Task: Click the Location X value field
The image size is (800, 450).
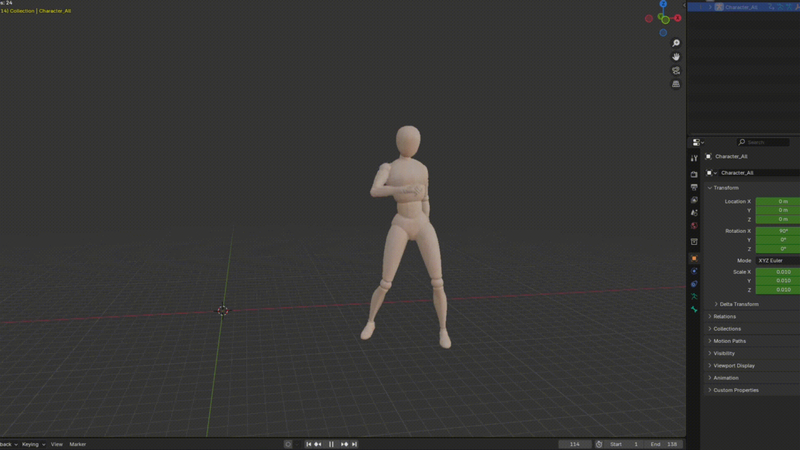Action: point(777,201)
